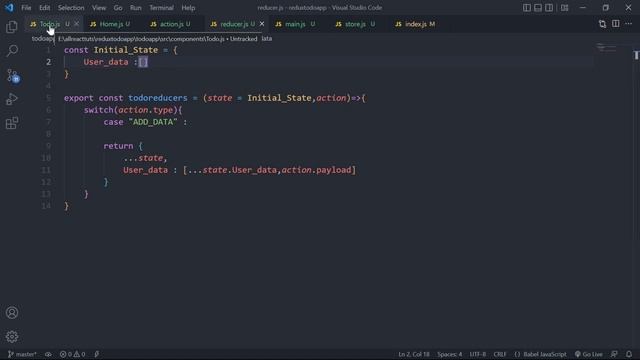Open the Edit menu
Image resolution: width=640 pixels, height=360 pixels.
[x=44, y=8]
